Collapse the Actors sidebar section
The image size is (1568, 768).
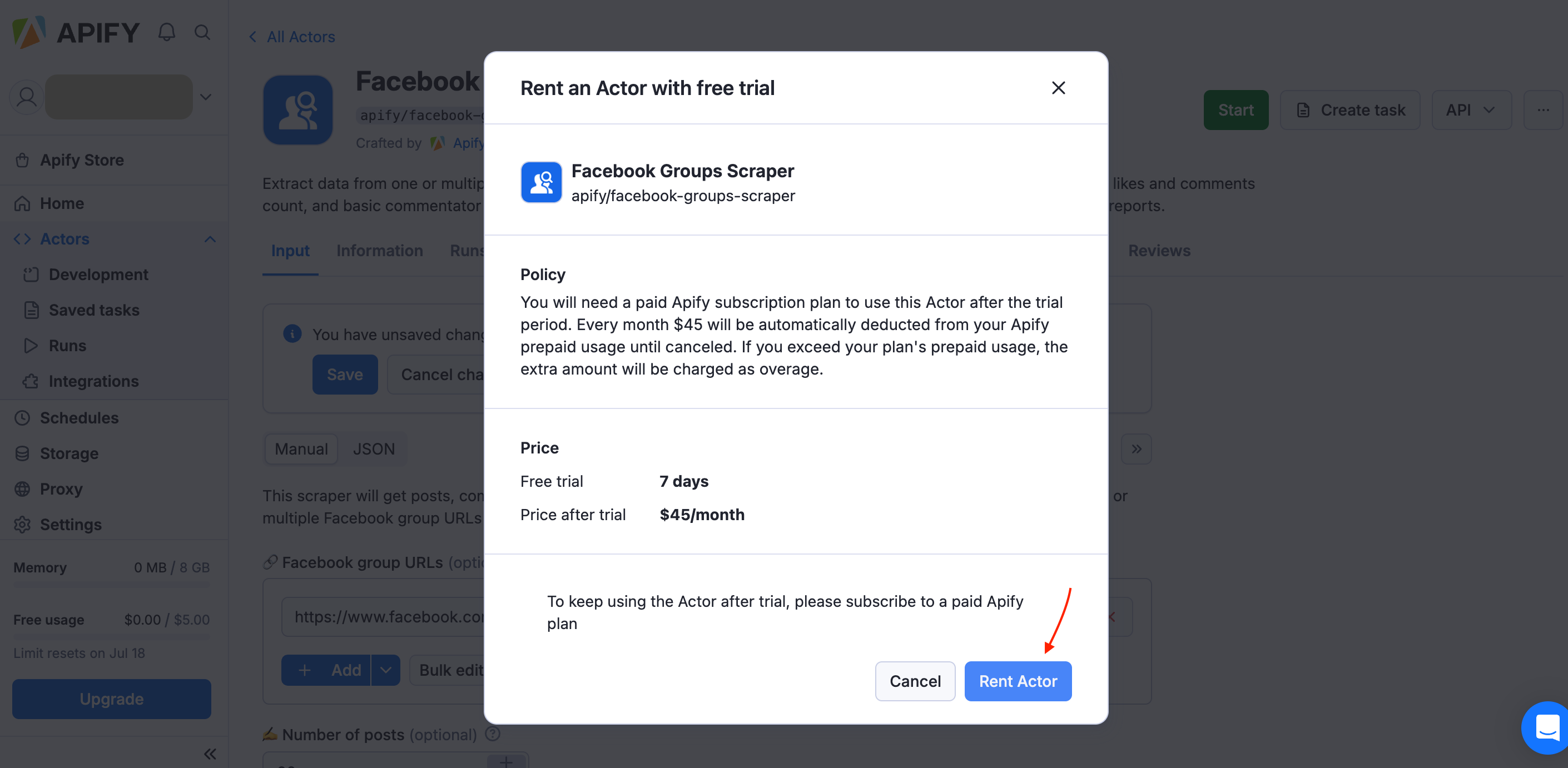pos(210,239)
